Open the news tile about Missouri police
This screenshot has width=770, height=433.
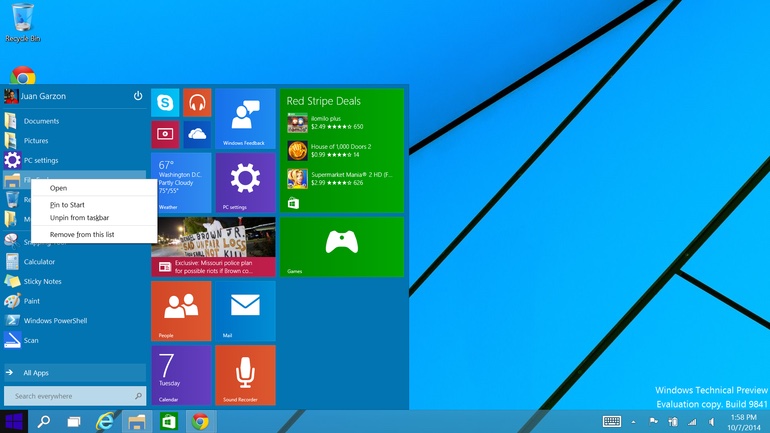click(213, 246)
